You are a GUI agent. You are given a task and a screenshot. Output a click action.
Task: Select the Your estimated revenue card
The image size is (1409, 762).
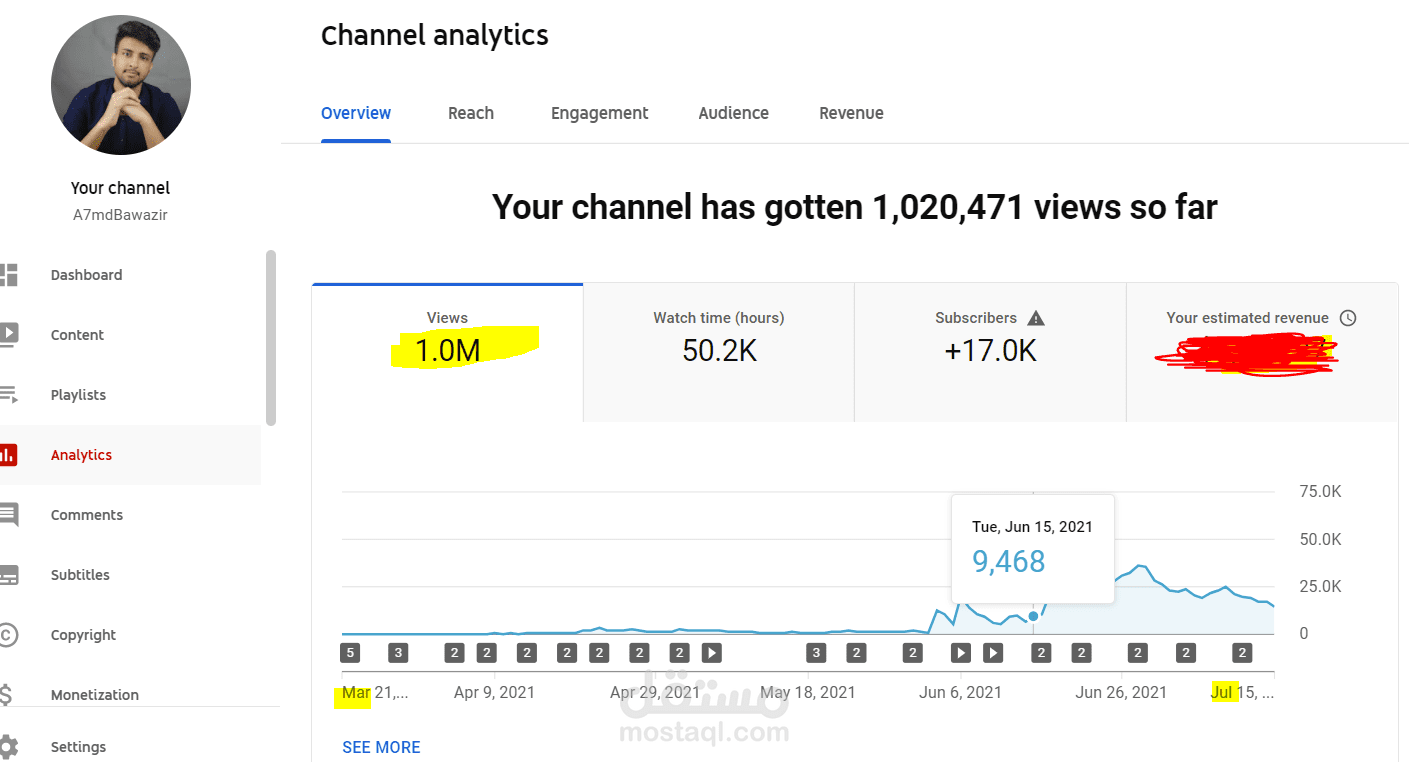(1262, 352)
